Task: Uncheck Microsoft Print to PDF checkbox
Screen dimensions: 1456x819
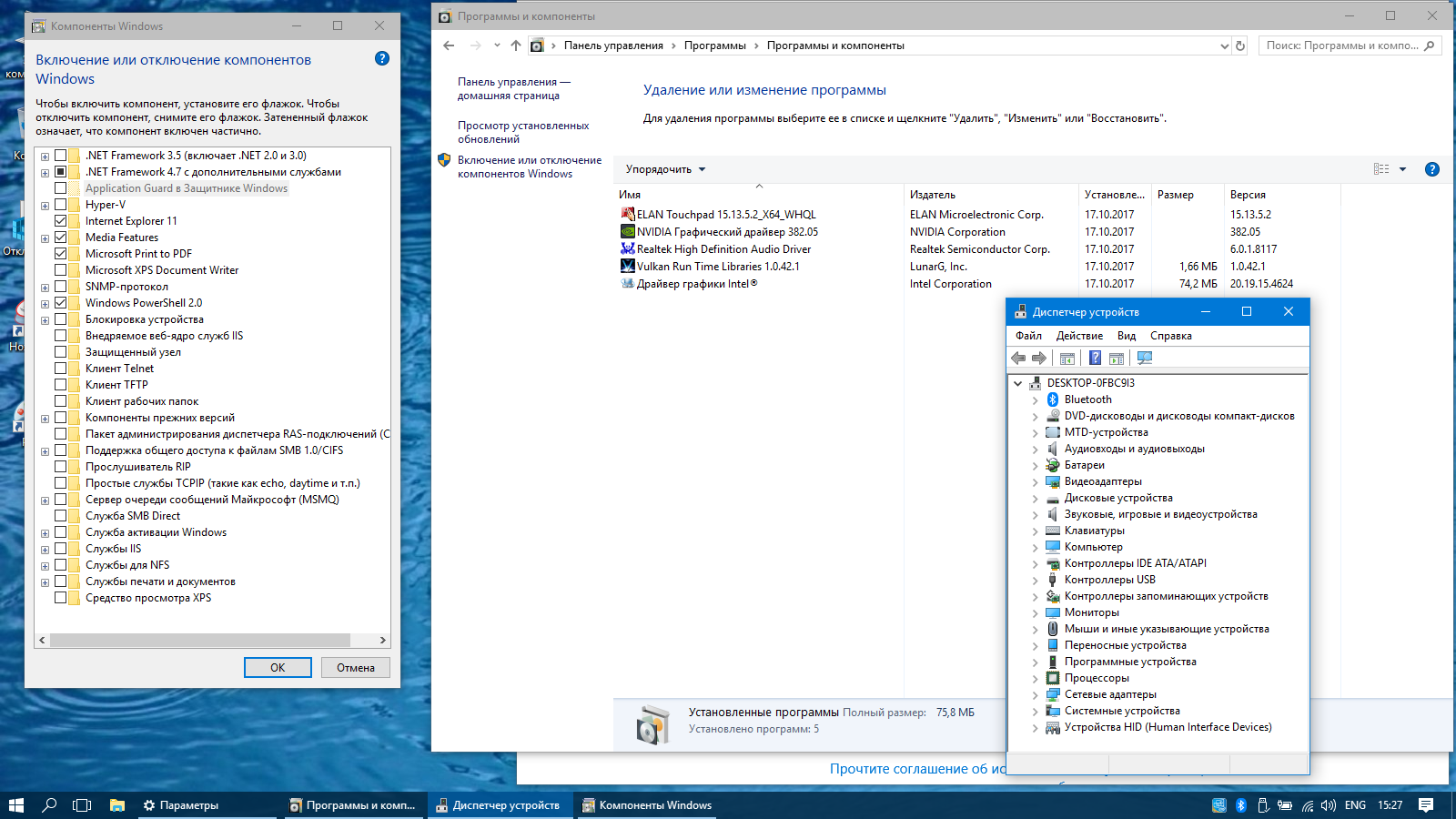Action: 60,254
